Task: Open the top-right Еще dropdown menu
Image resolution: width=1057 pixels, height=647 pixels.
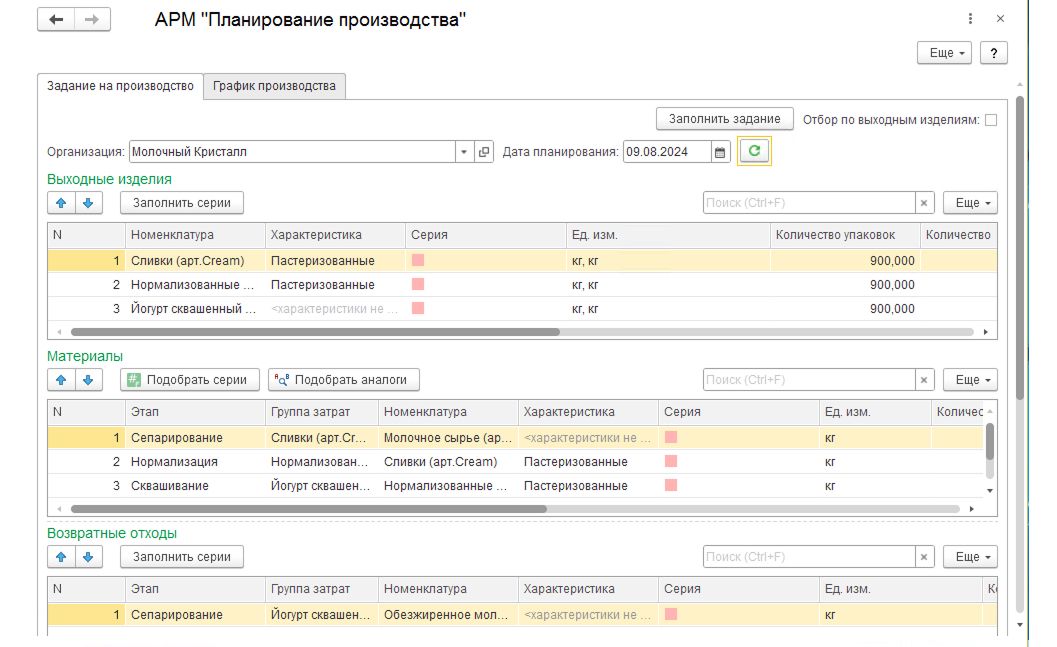Action: (944, 53)
